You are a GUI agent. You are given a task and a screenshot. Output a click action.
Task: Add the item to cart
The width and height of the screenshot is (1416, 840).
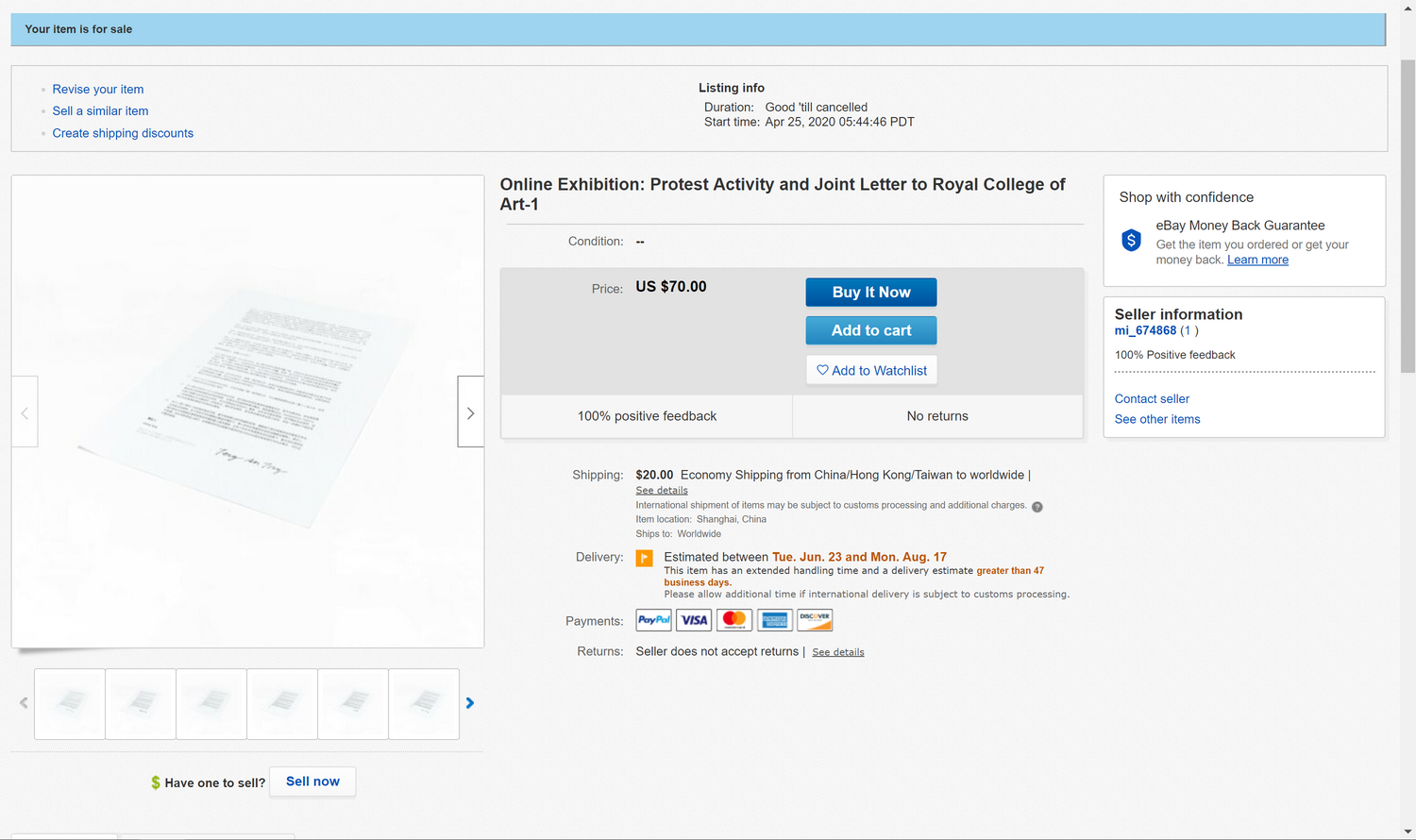(x=871, y=330)
